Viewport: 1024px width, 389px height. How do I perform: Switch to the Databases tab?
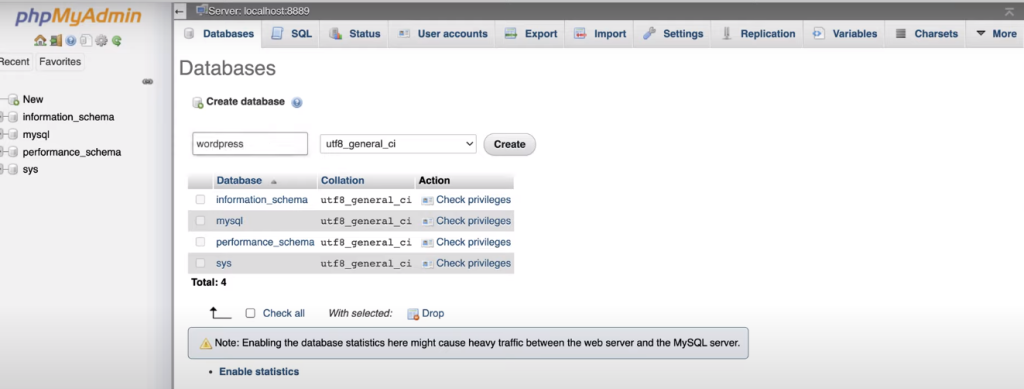coord(219,34)
